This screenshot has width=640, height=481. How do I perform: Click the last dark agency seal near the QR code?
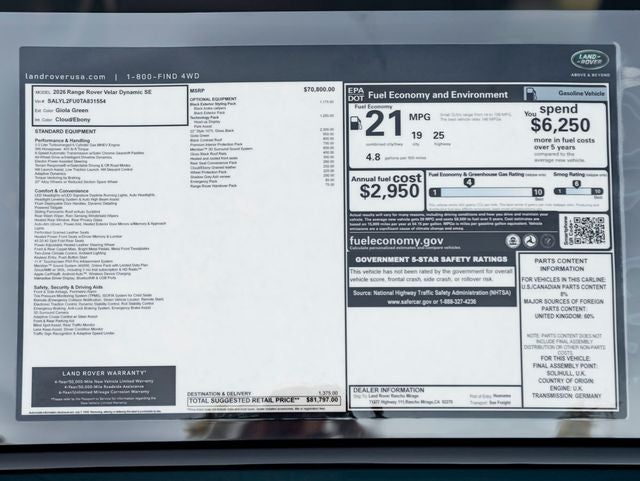(x=547, y=241)
